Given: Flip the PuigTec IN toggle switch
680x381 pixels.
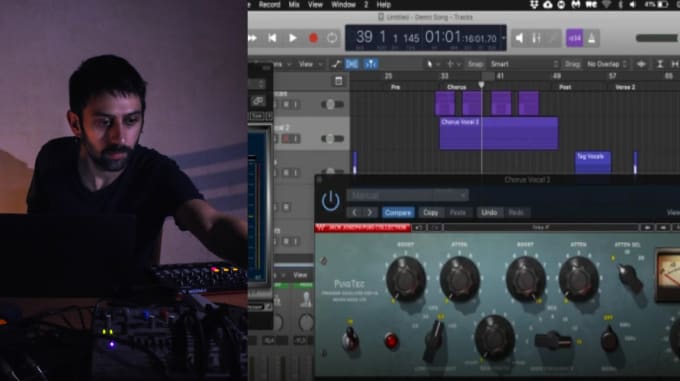Looking at the screenshot, I should click(350, 339).
